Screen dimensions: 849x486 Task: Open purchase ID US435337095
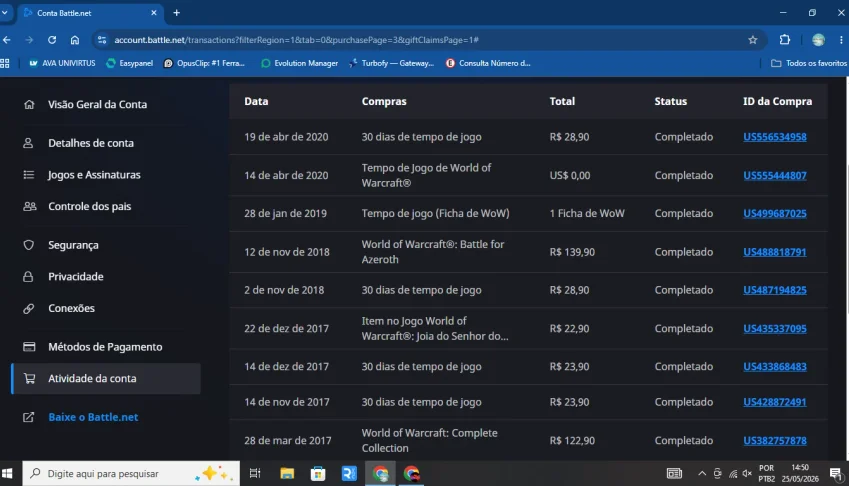[x=775, y=329]
